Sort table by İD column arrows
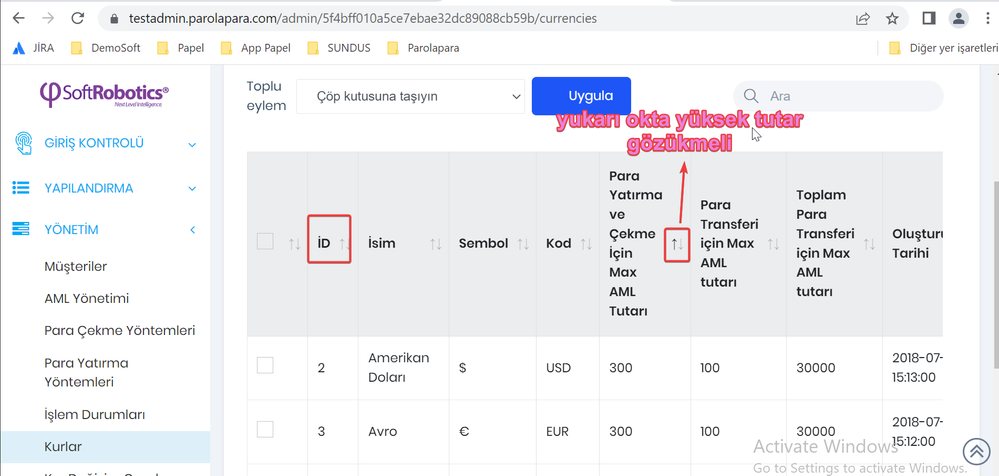The width and height of the screenshot is (999, 476). pyautogui.click(x=344, y=243)
